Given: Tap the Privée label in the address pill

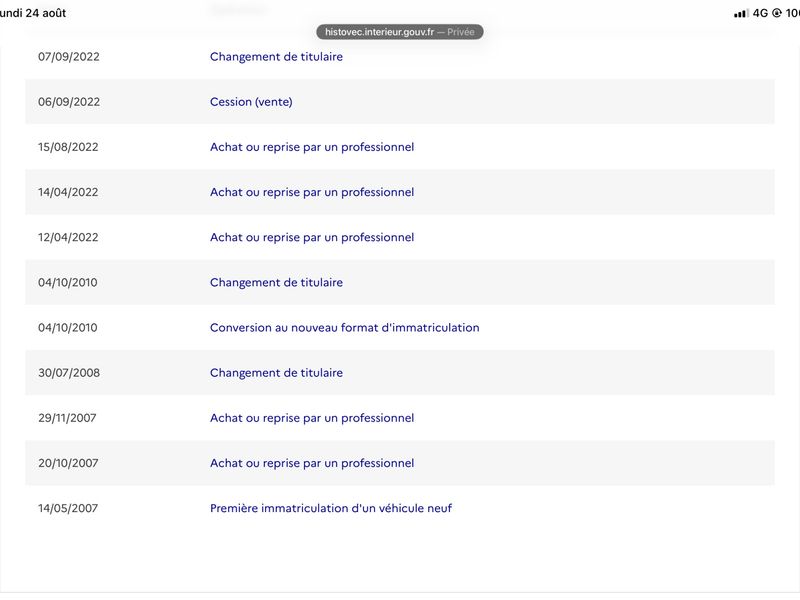Looking at the screenshot, I should pos(461,32).
